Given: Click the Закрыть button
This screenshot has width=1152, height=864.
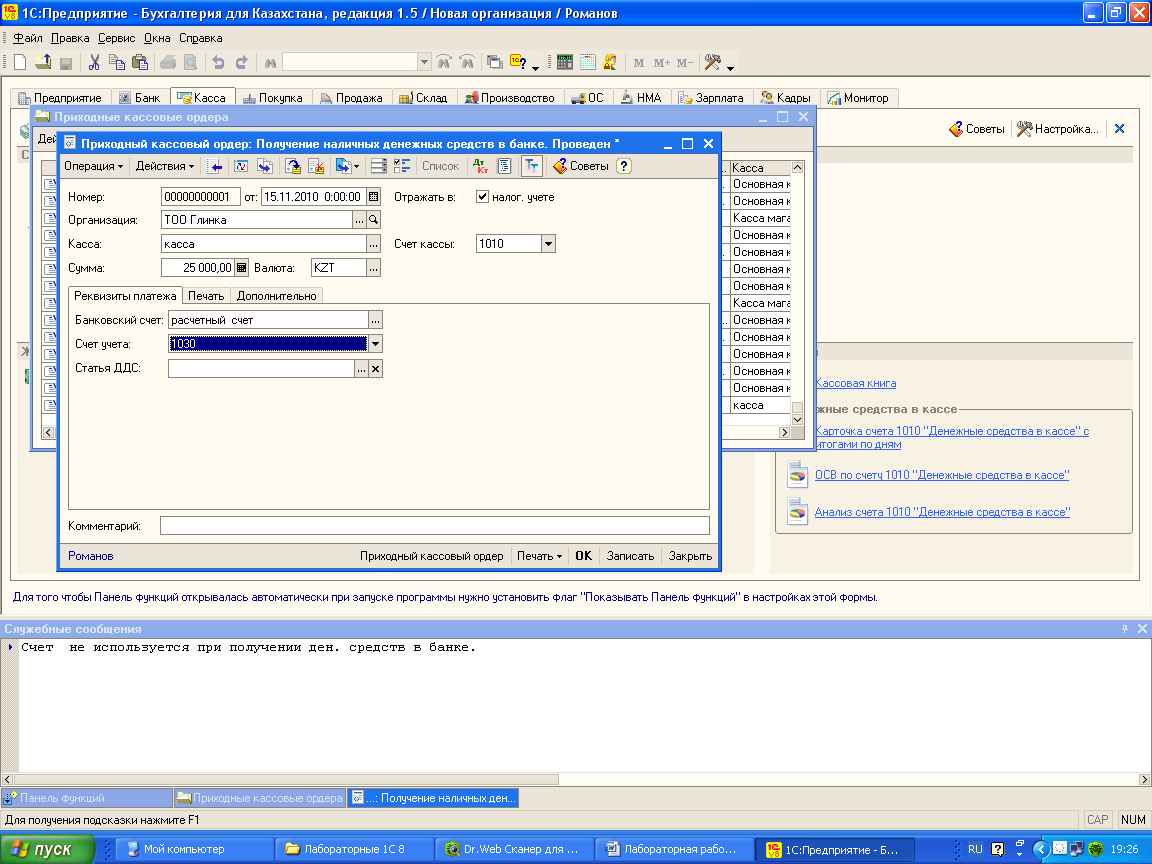Looking at the screenshot, I should pos(690,556).
